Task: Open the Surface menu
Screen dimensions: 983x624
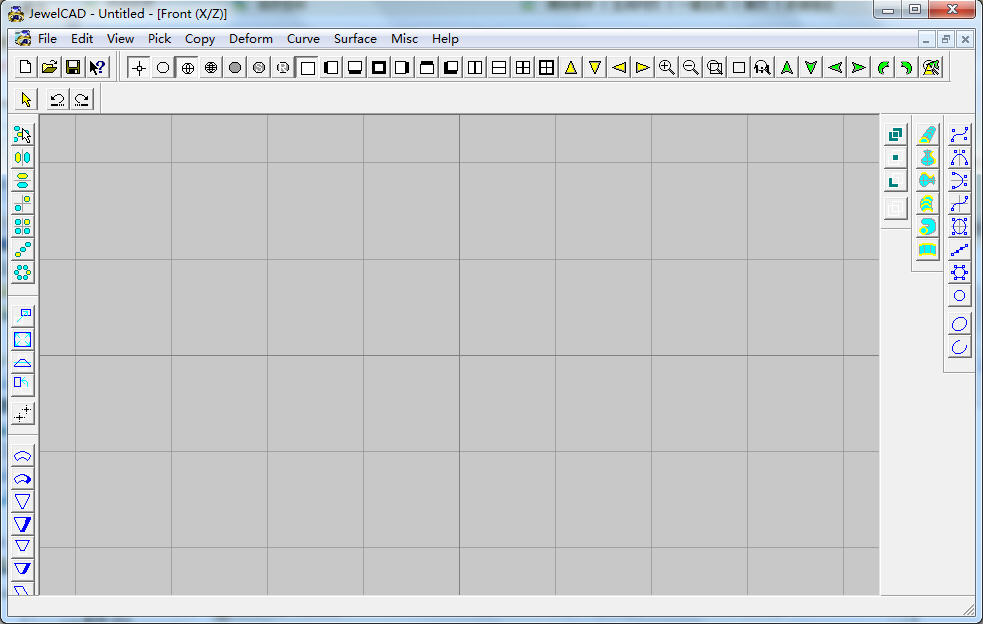Action: click(355, 38)
